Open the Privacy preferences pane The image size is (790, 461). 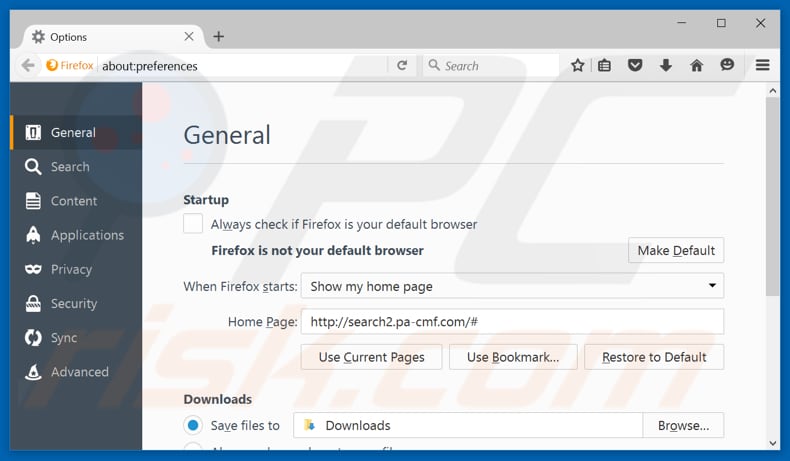click(76, 270)
